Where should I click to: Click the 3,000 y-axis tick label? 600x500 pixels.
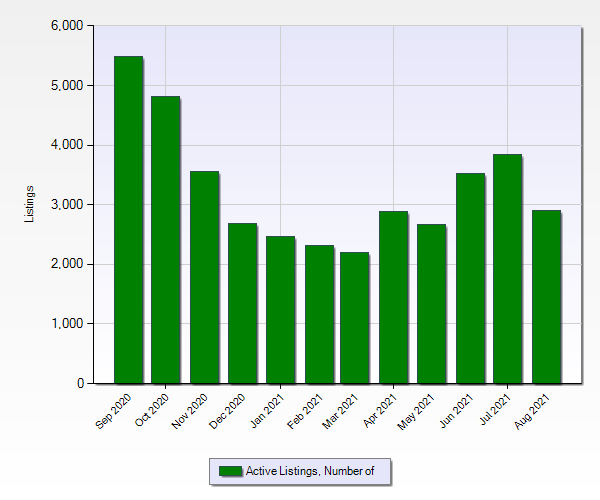coord(67,205)
